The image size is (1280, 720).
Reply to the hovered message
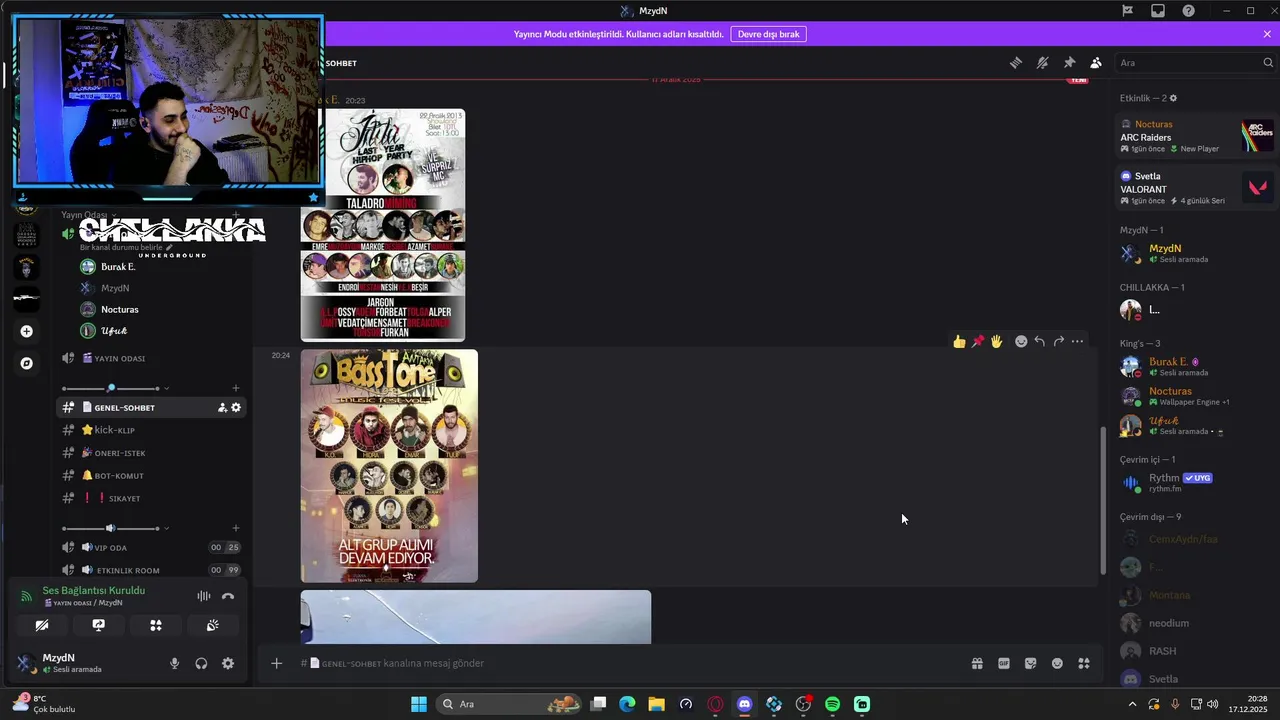pyautogui.click(x=1040, y=341)
